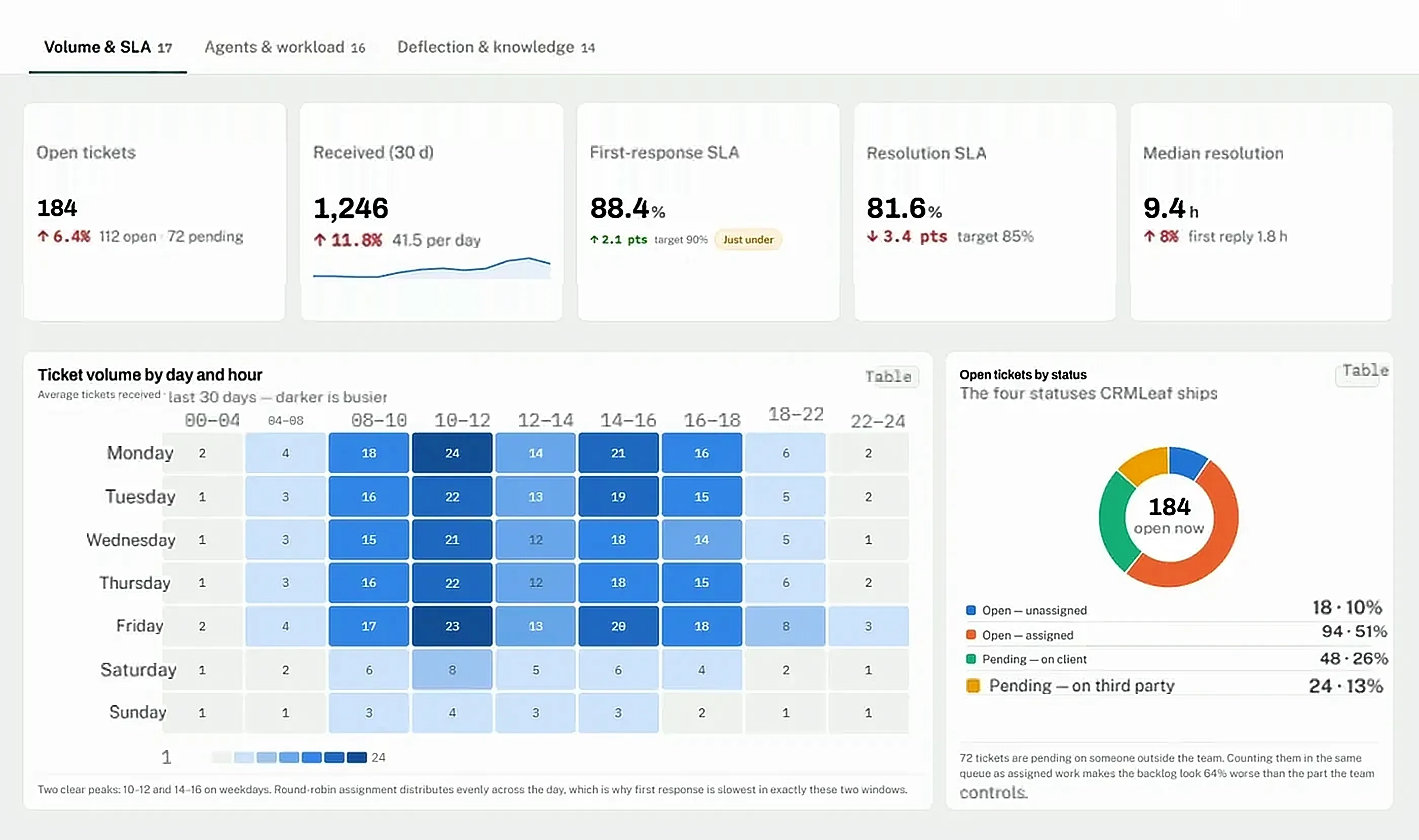1419x840 pixels.
Task: Click the Wednesday row label
Action: [x=131, y=540]
